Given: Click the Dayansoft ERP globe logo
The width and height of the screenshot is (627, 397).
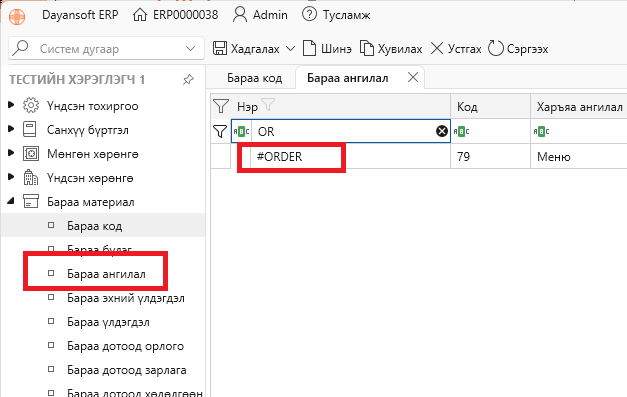Looking at the screenshot, I should [x=17, y=16].
